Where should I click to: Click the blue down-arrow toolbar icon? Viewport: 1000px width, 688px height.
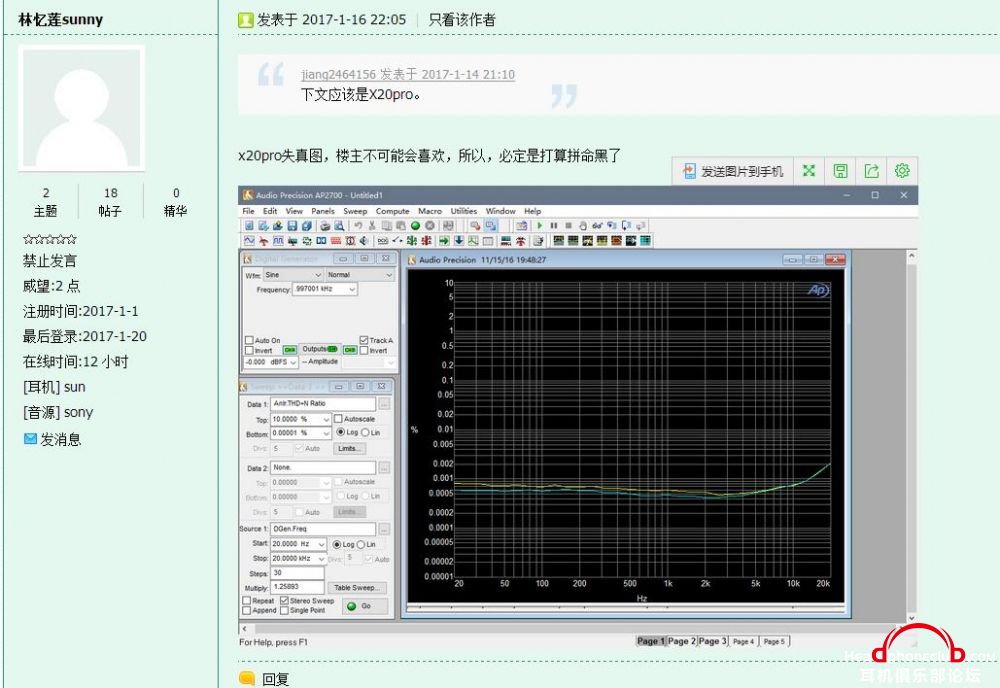point(459,241)
